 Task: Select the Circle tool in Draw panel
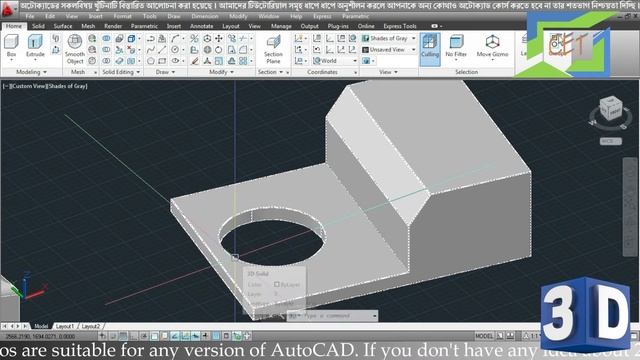point(176,50)
